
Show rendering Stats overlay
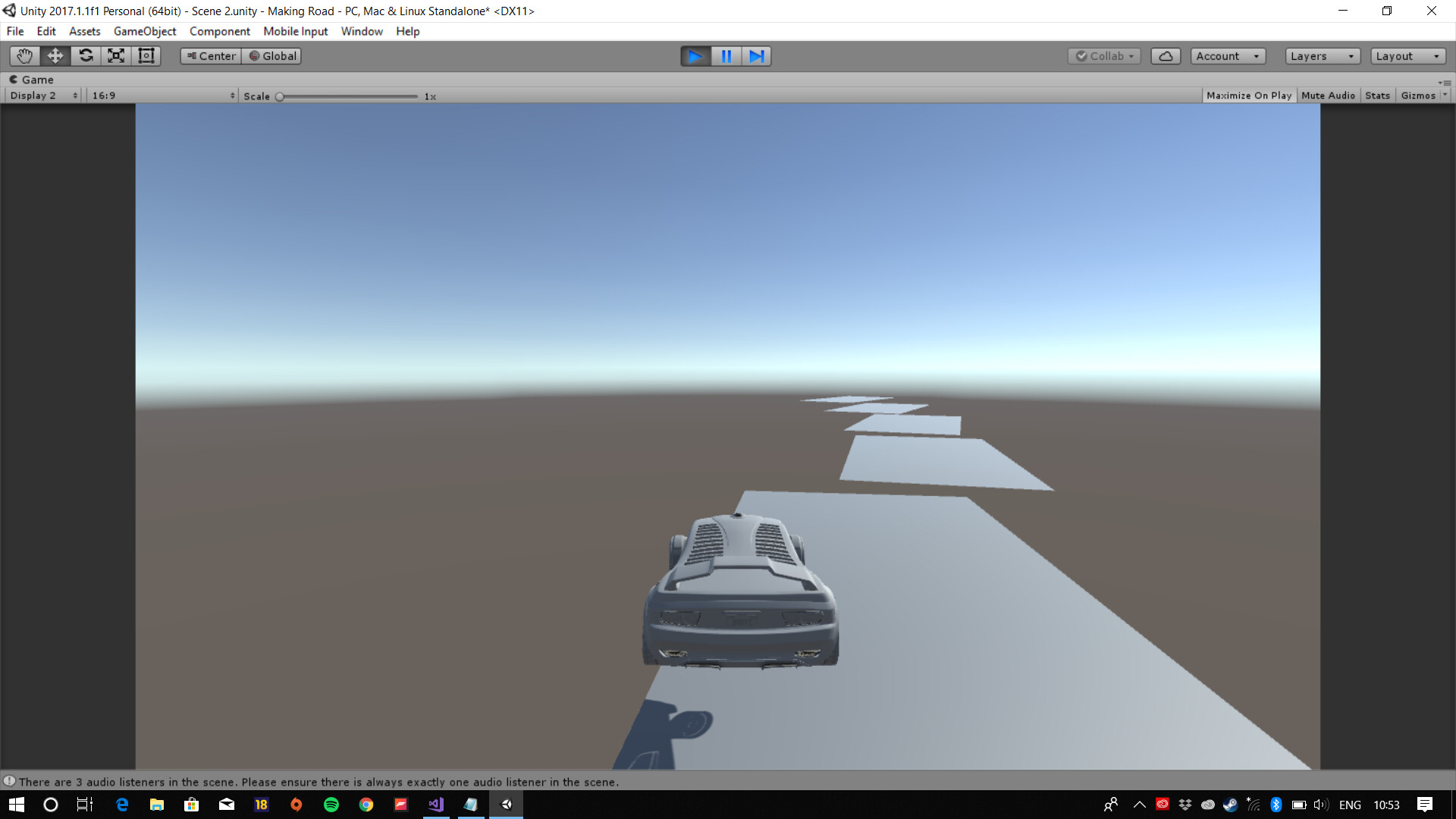1377,95
